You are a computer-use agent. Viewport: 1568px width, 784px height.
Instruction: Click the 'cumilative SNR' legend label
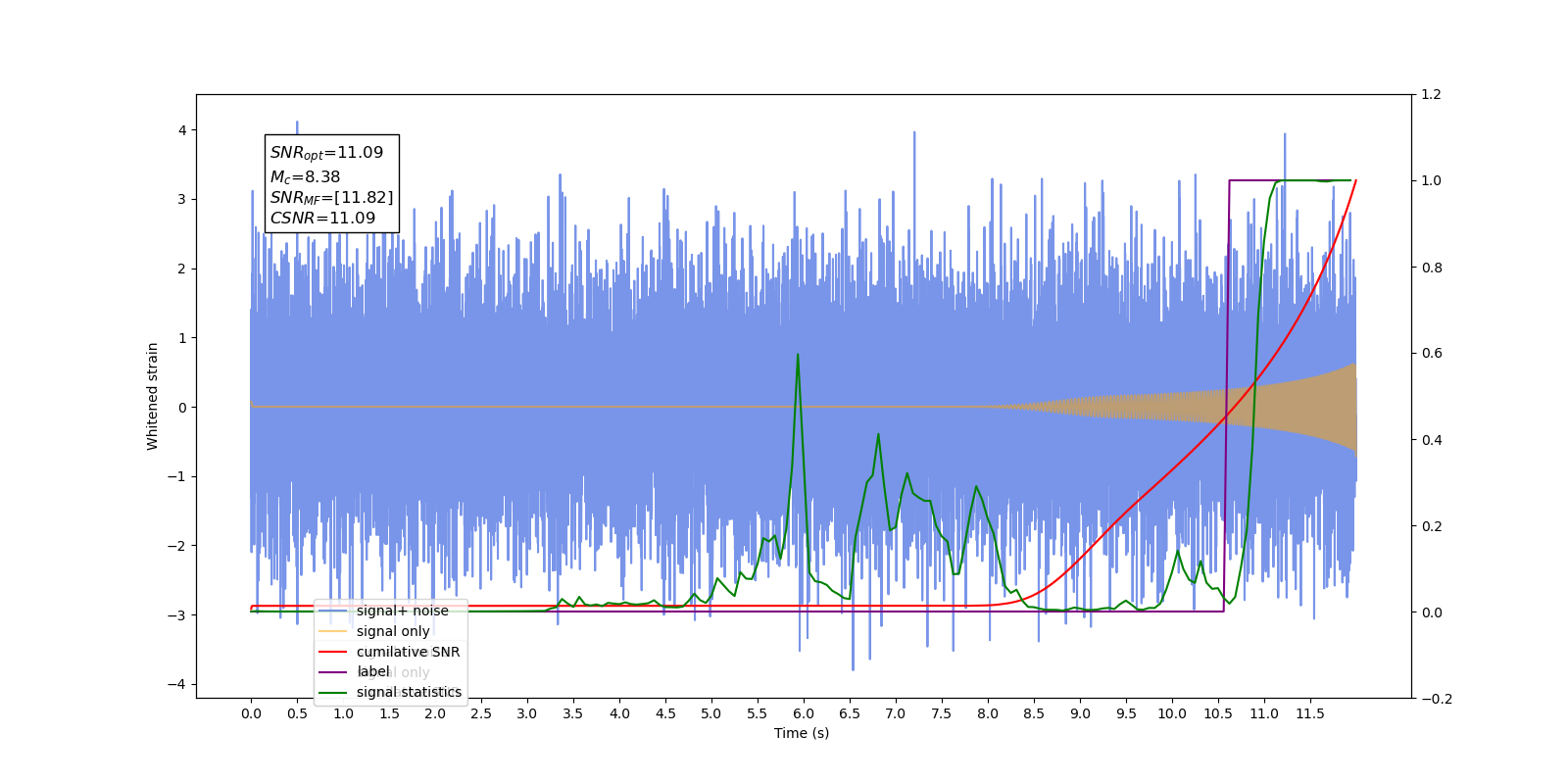point(408,652)
